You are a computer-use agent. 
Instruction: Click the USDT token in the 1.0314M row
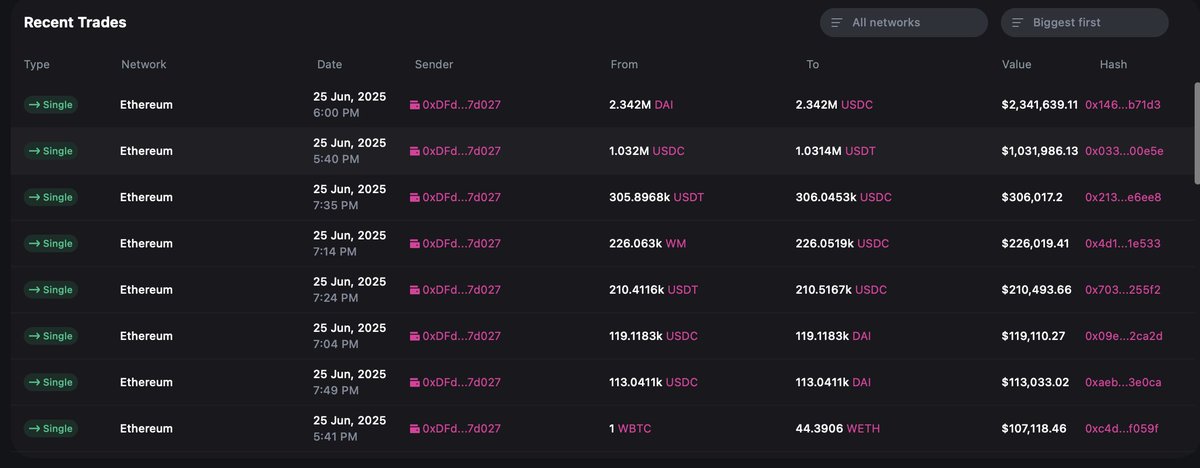pyautogui.click(x=860, y=151)
